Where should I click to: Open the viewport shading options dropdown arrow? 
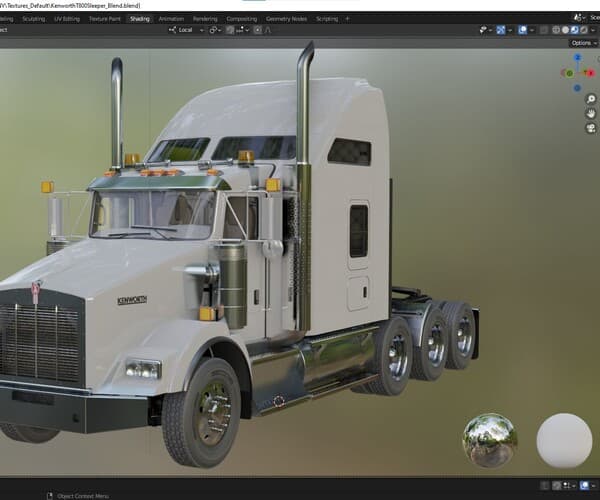(595, 30)
